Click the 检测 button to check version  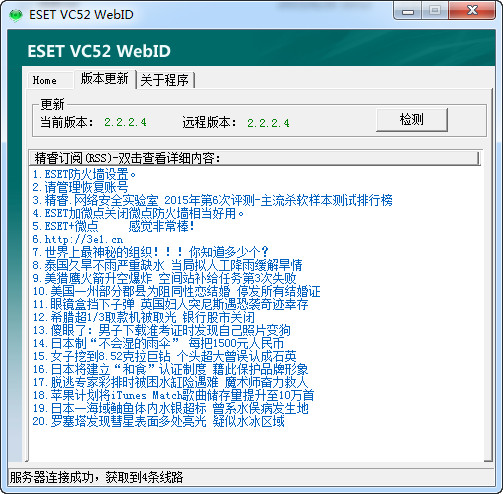click(x=412, y=120)
